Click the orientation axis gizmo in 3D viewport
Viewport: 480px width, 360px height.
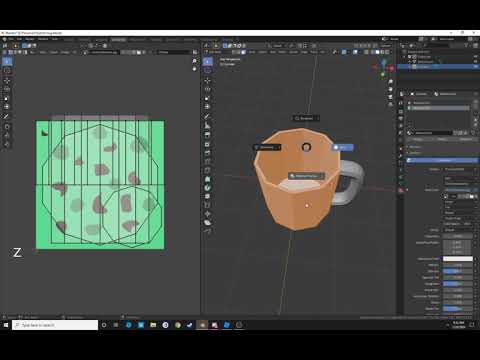pos(383,68)
